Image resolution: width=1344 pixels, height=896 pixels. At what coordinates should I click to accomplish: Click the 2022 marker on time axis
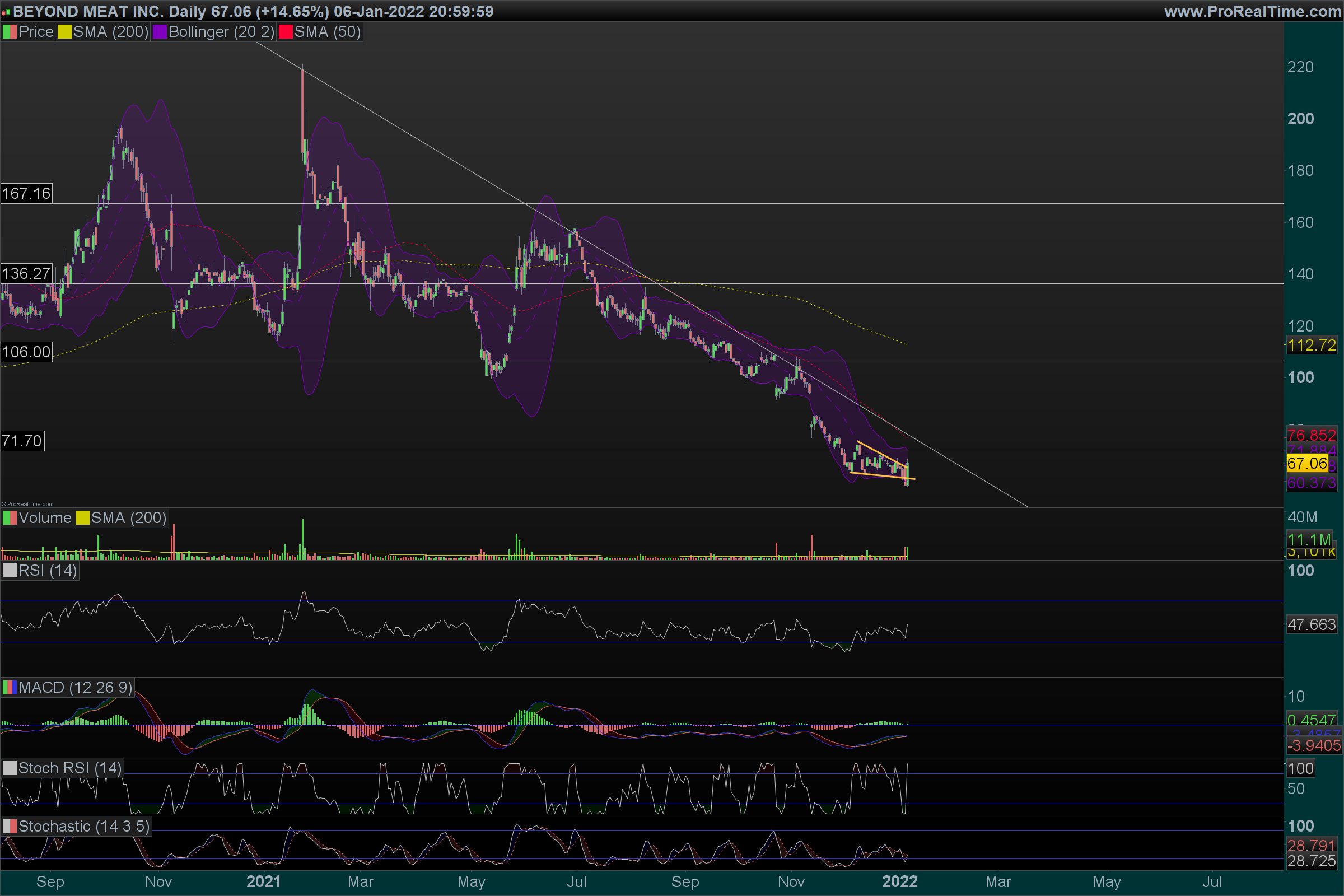pyautogui.click(x=899, y=881)
